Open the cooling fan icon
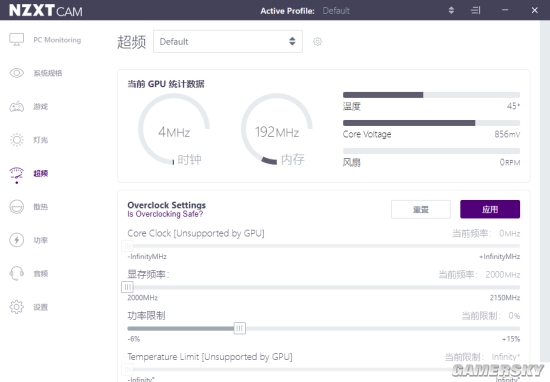 click(x=16, y=207)
